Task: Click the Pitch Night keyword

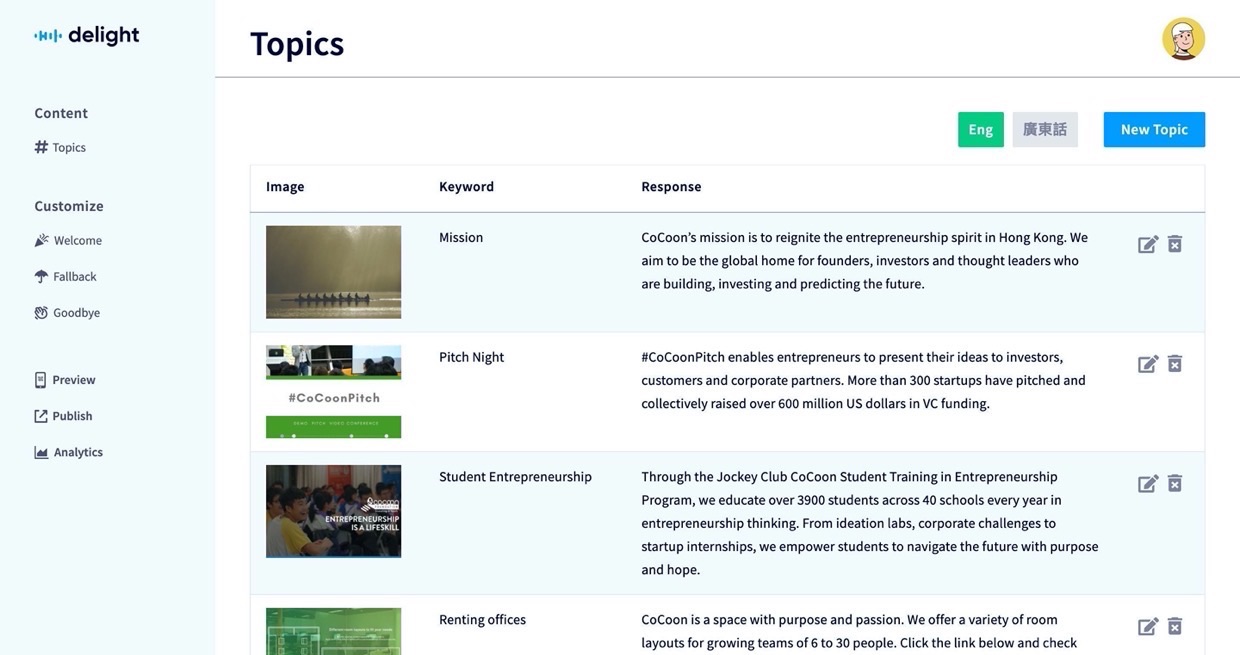Action: [472, 357]
